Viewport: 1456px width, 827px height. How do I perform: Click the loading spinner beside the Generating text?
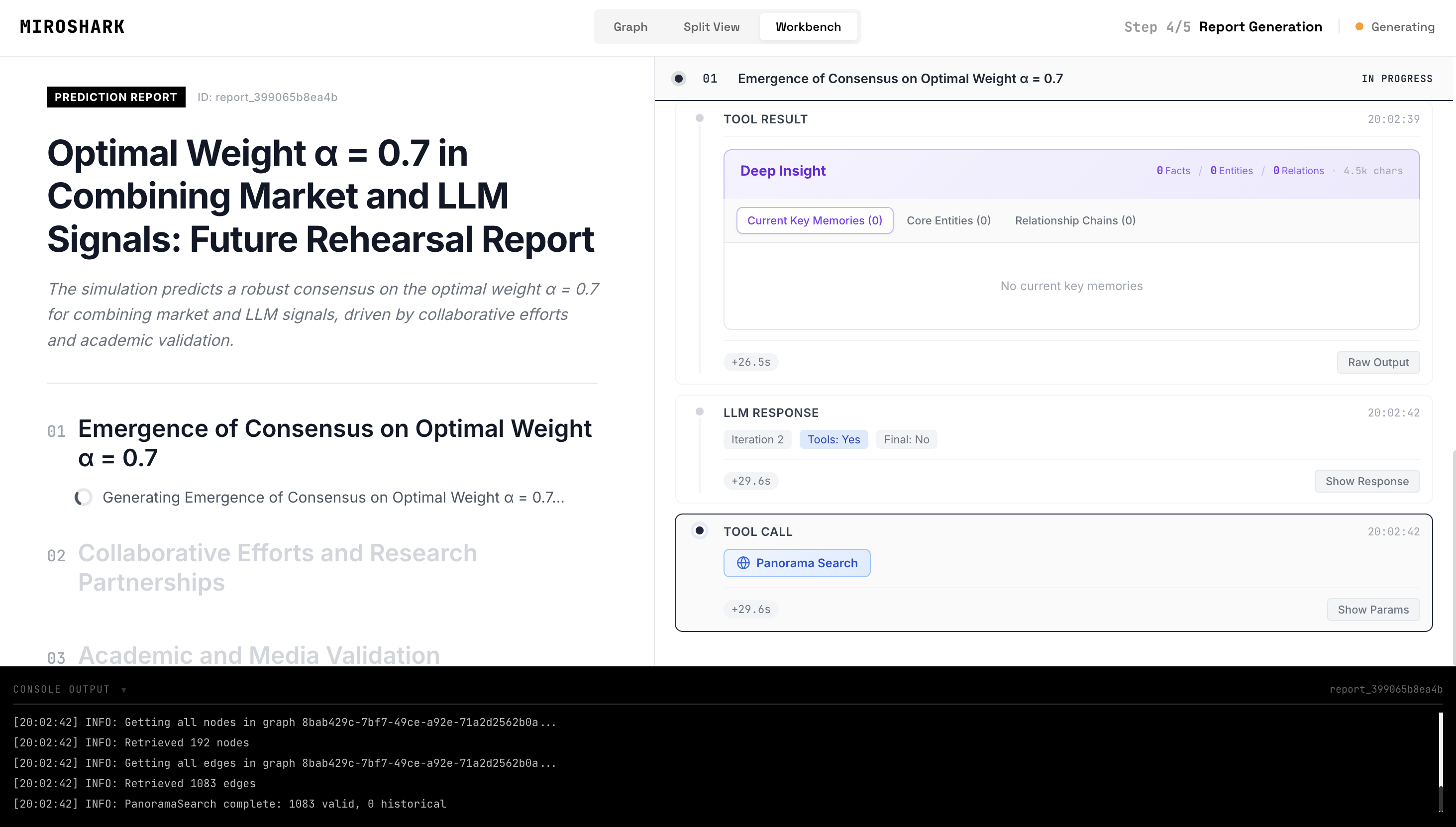84,498
